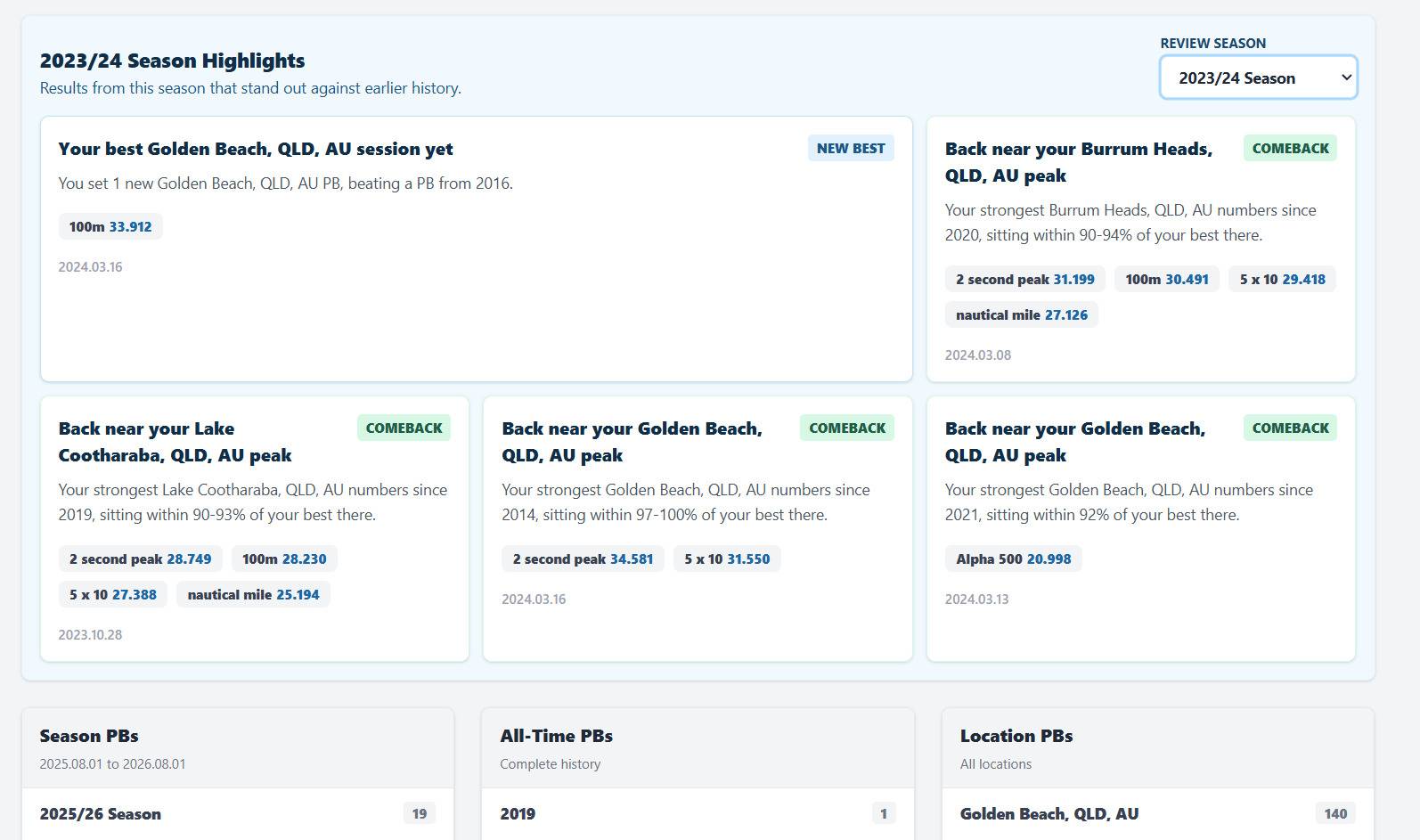
Task: Open the Golden Beach, QLD, AU location row
Action: point(1158,813)
